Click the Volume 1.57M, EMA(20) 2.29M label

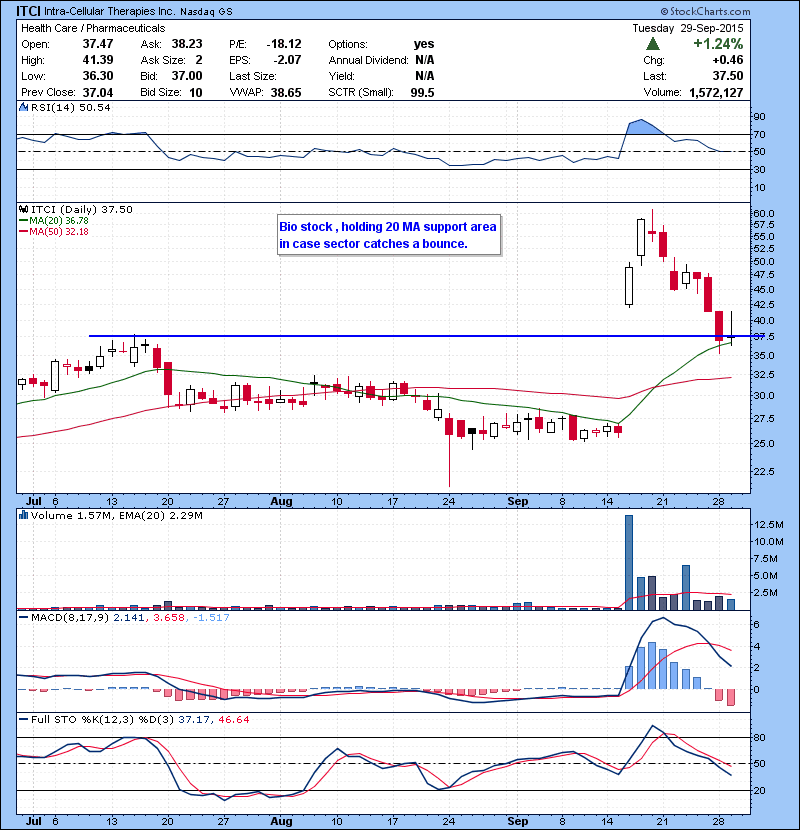tap(116, 516)
